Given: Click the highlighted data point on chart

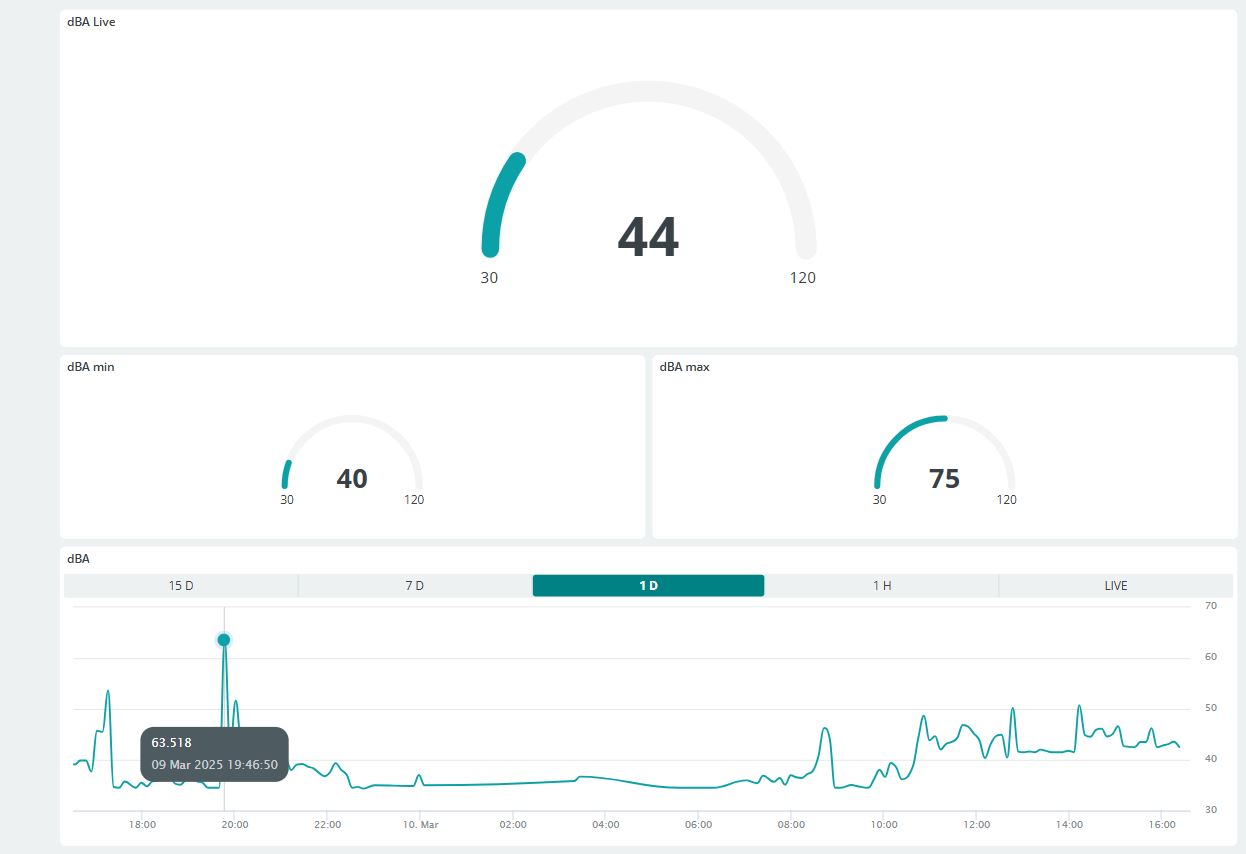Looking at the screenshot, I should 224,640.
